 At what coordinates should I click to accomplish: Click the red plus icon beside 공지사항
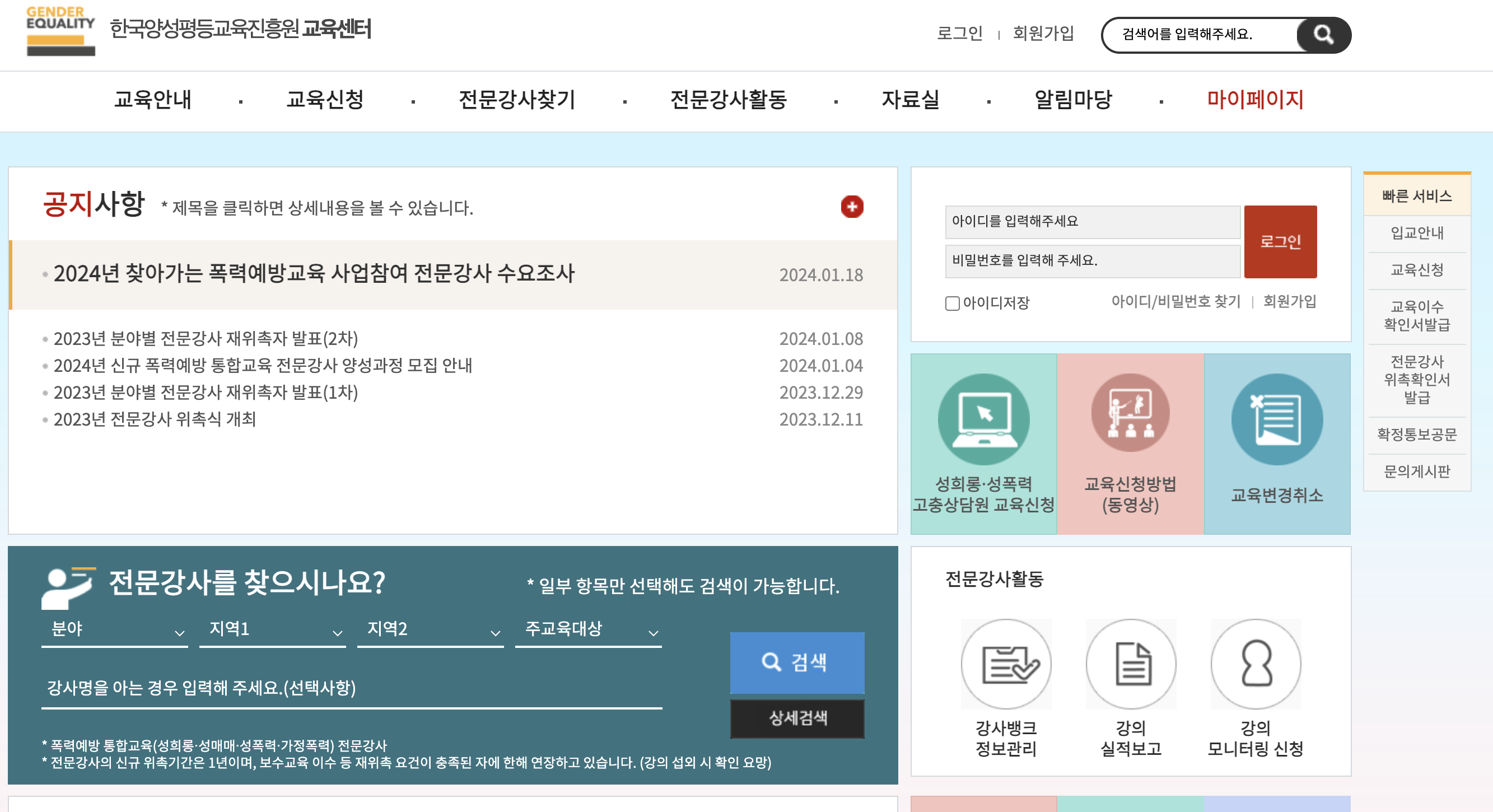click(851, 207)
